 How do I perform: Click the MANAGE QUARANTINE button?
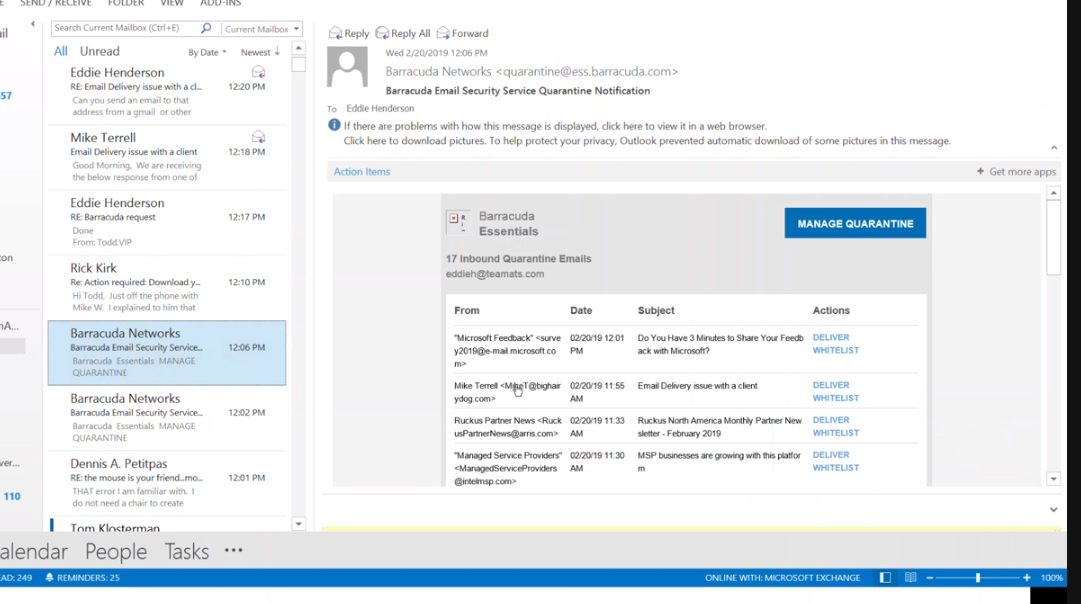[855, 223]
